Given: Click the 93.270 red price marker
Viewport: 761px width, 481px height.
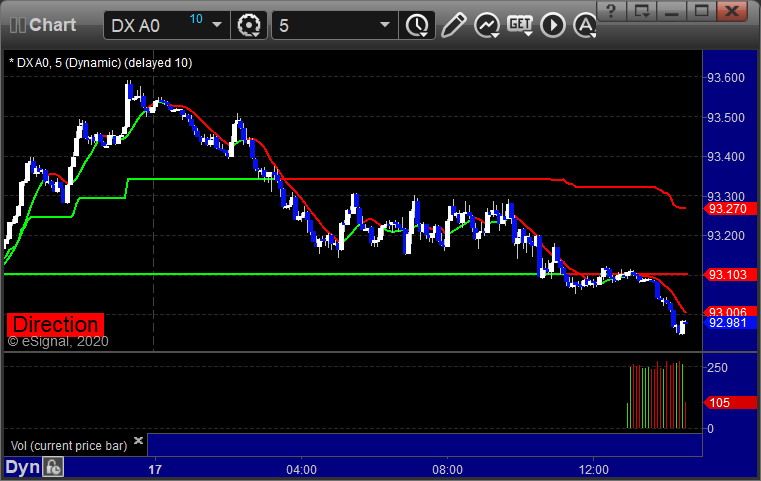Looking at the screenshot, I should coord(729,209).
